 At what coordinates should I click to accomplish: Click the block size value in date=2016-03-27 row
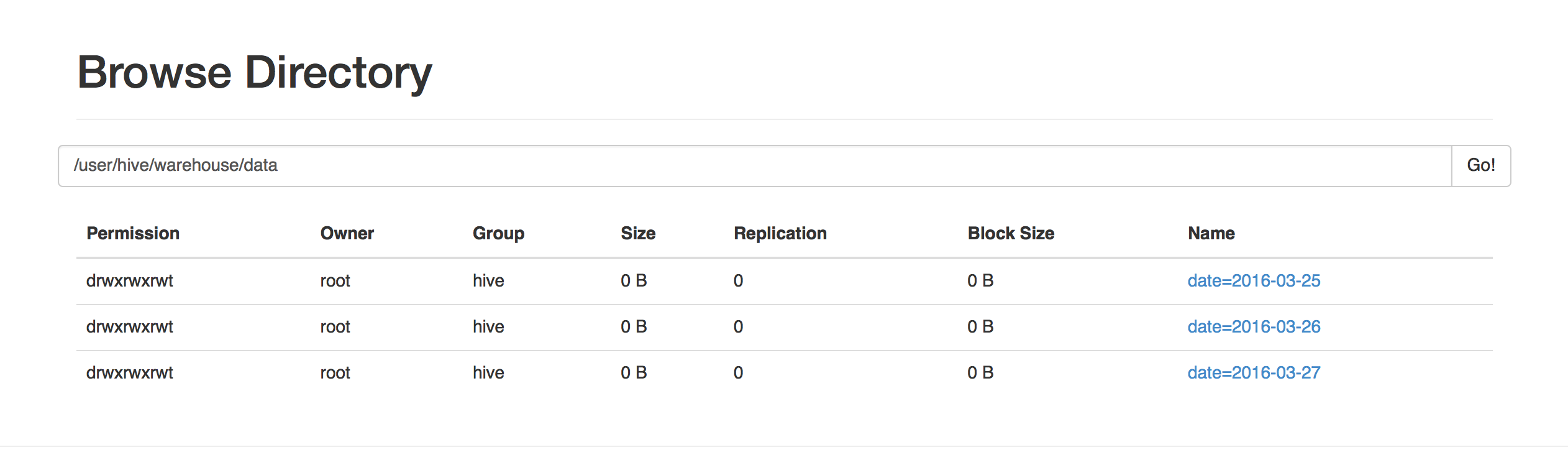coord(980,373)
